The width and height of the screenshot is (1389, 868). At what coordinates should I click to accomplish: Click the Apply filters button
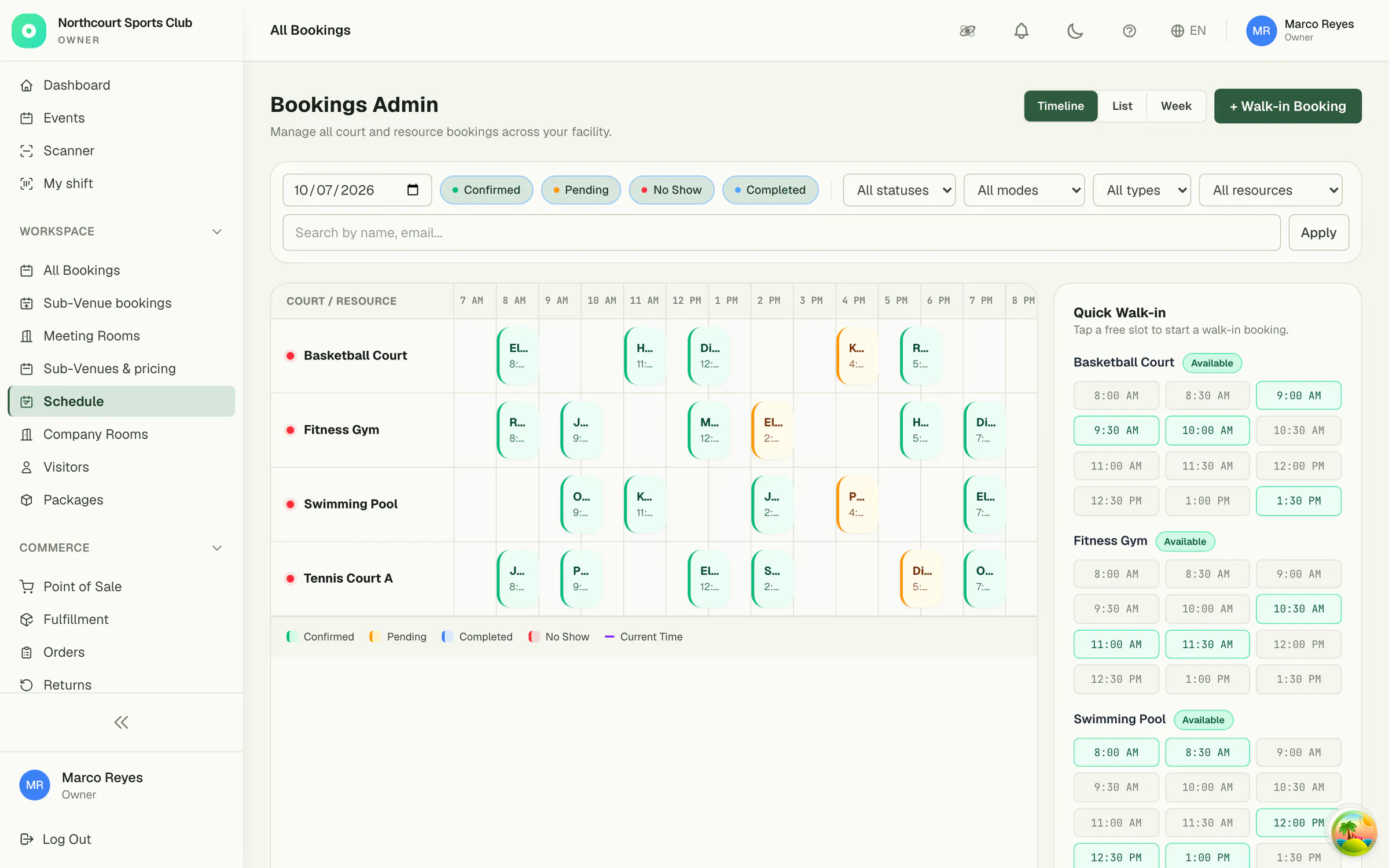(1318, 233)
